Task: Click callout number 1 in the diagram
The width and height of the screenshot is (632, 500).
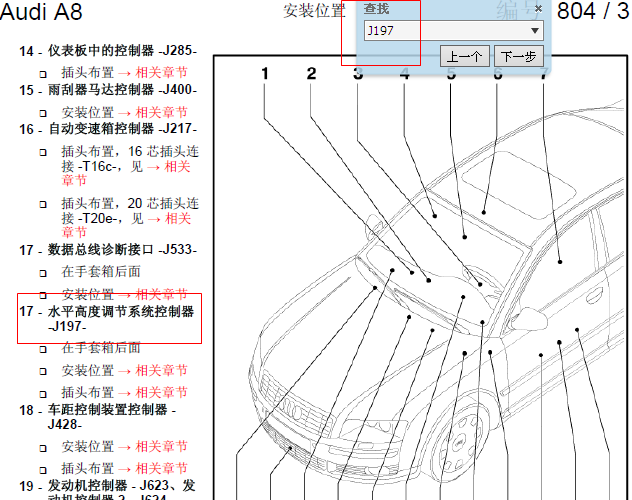Action: pyautogui.click(x=264, y=73)
